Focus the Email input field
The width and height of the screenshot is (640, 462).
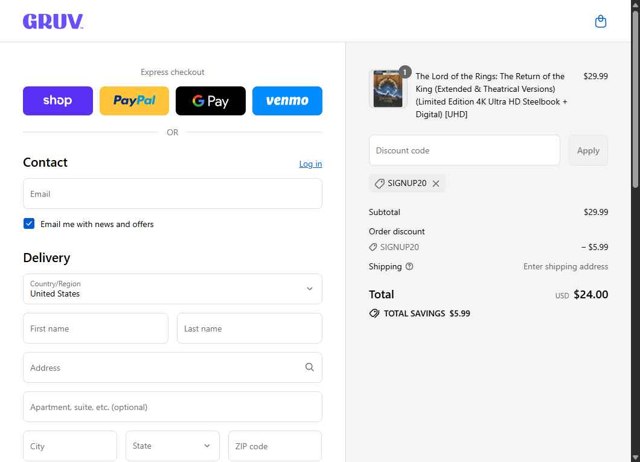tap(173, 194)
